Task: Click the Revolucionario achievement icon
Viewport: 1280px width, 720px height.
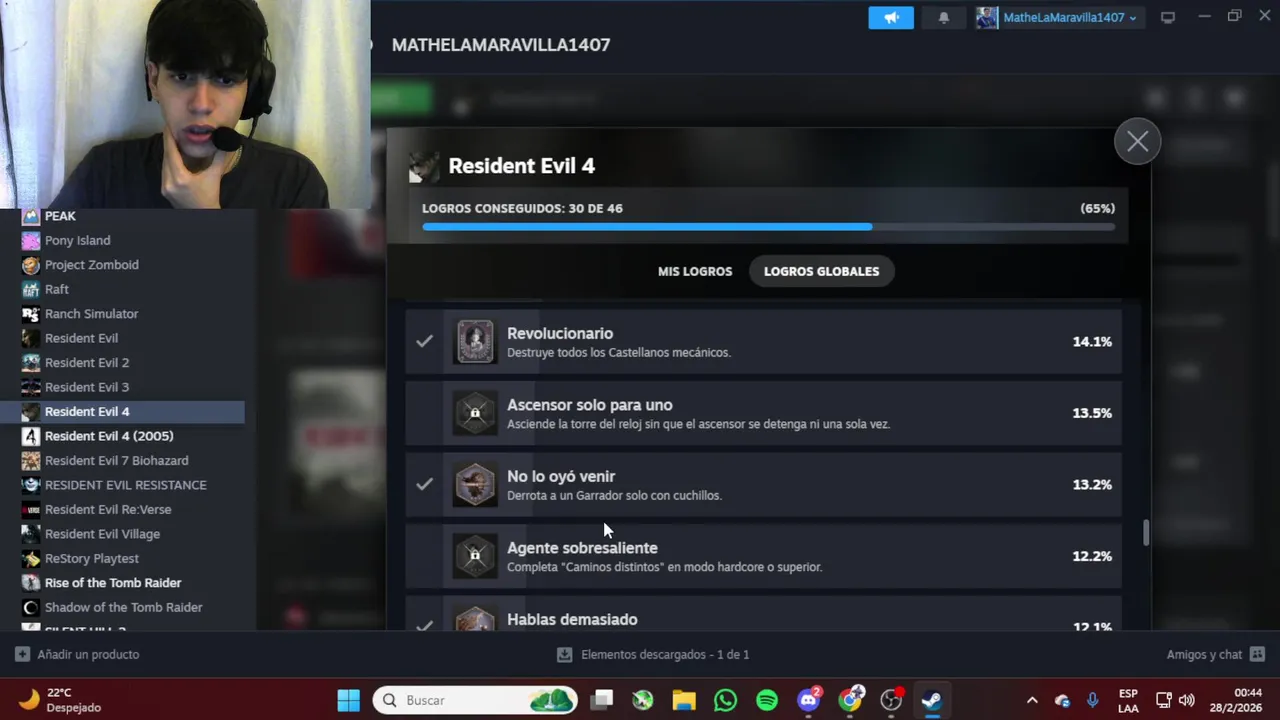Action: coord(475,342)
